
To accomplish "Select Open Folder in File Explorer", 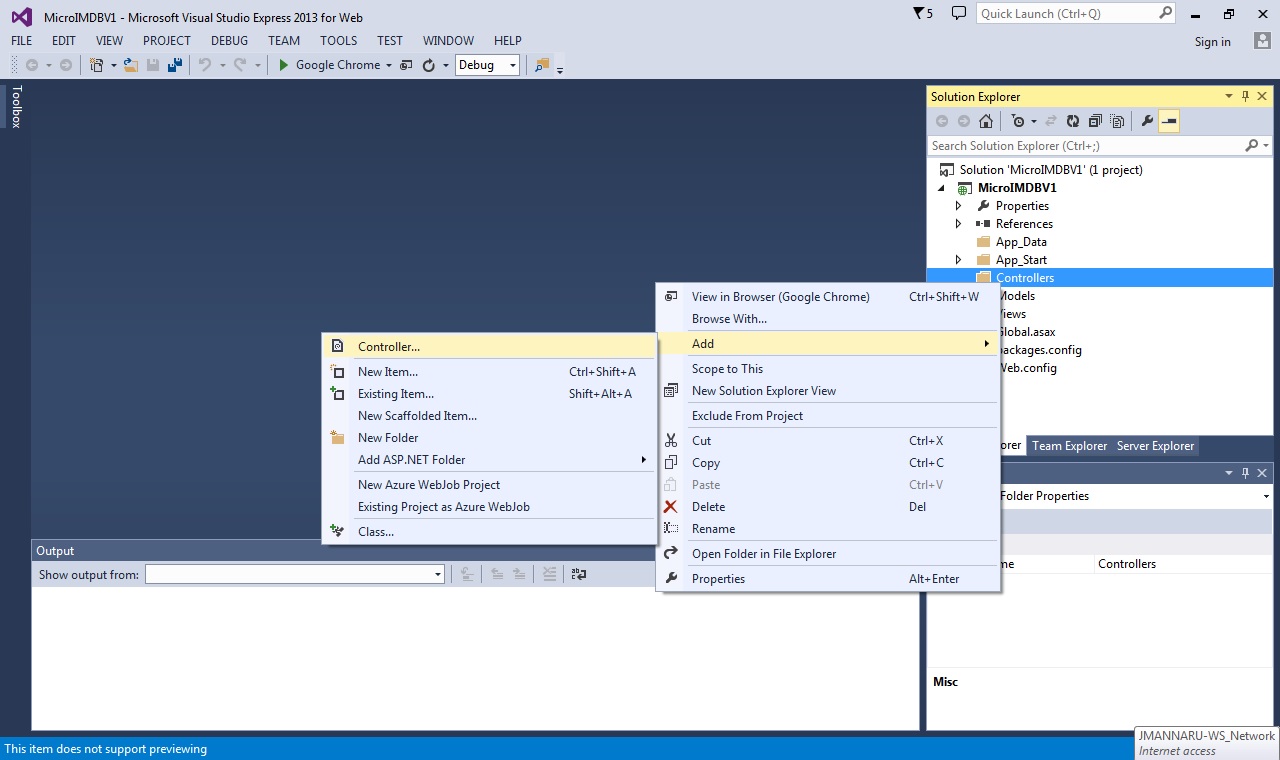I will point(828,554).
